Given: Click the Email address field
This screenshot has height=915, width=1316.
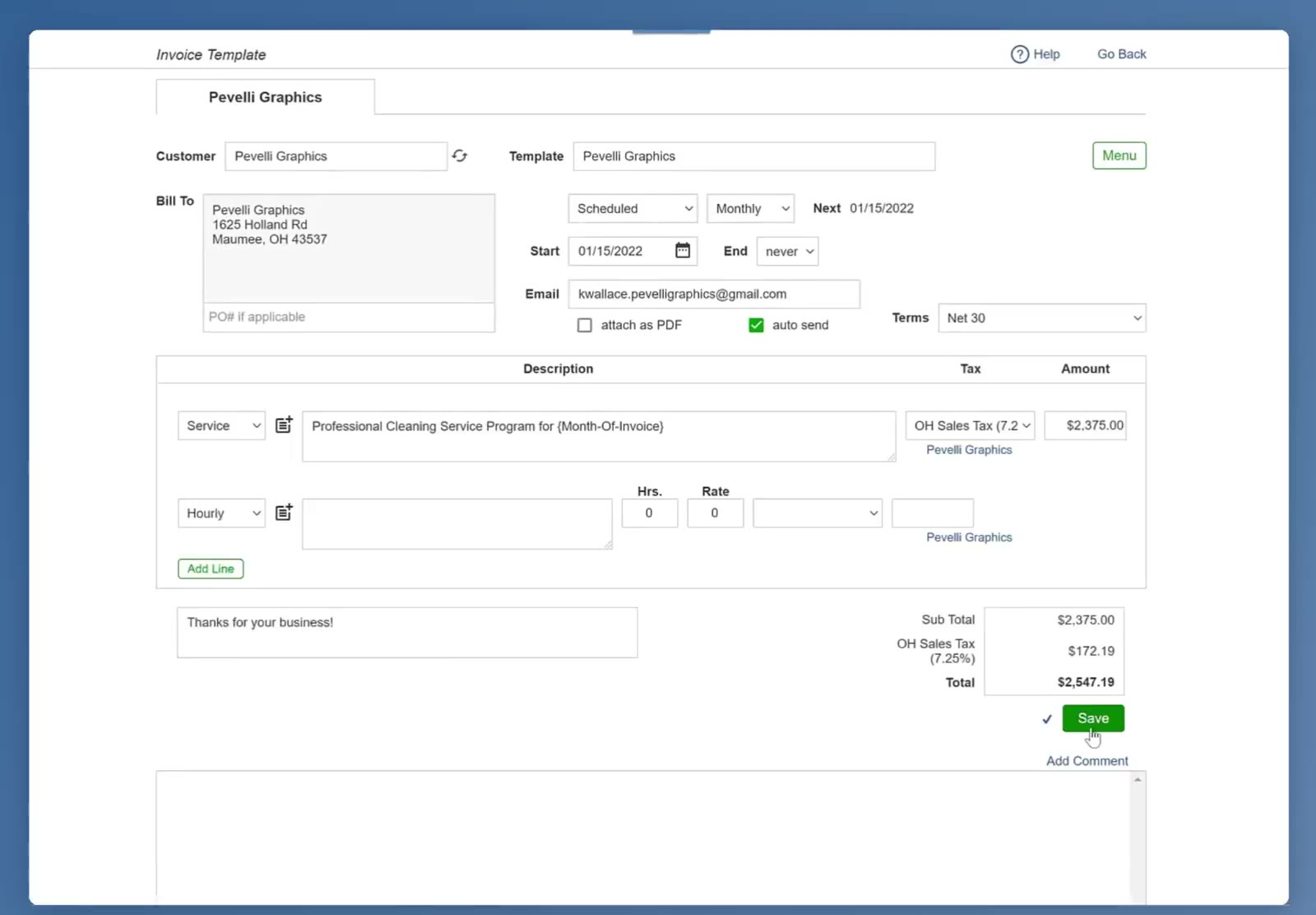Looking at the screenshot, I should click(714, 294).
